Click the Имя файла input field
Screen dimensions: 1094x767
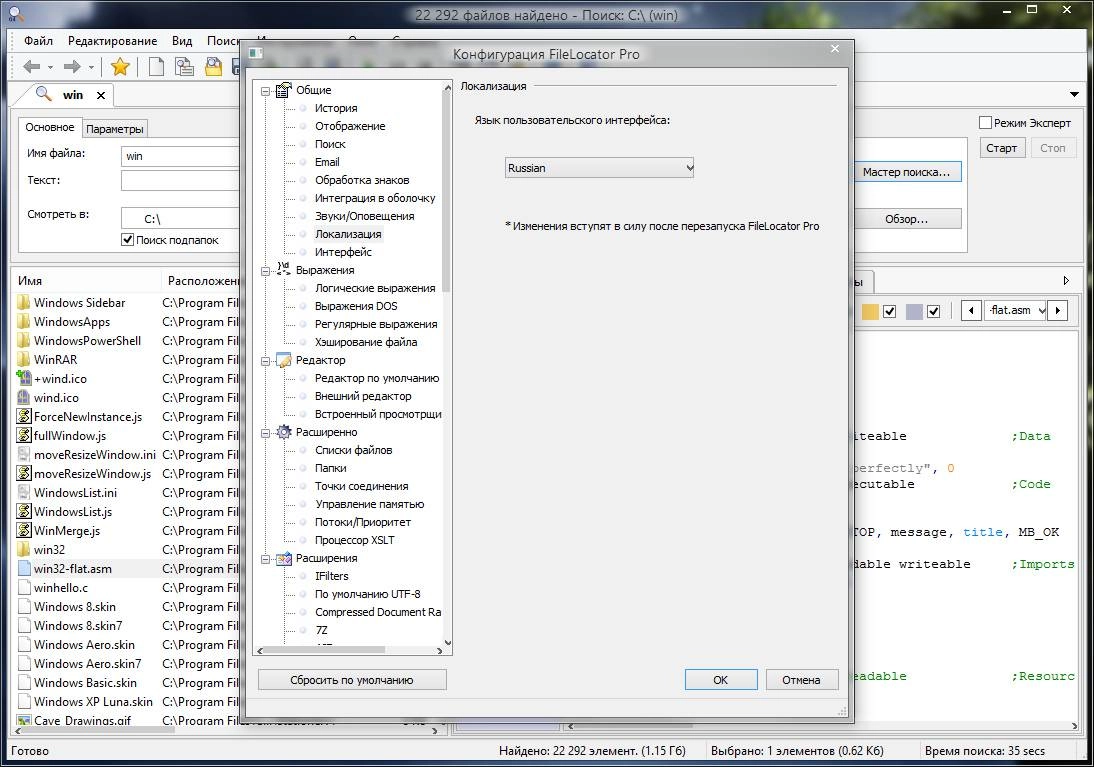click(180, 156)
